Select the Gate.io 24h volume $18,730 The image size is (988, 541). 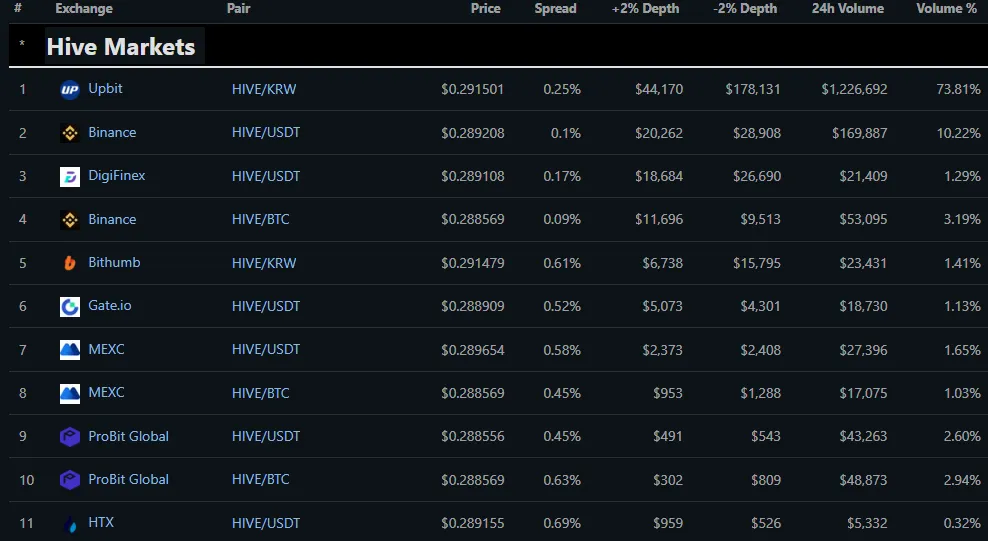click(863, 307)
